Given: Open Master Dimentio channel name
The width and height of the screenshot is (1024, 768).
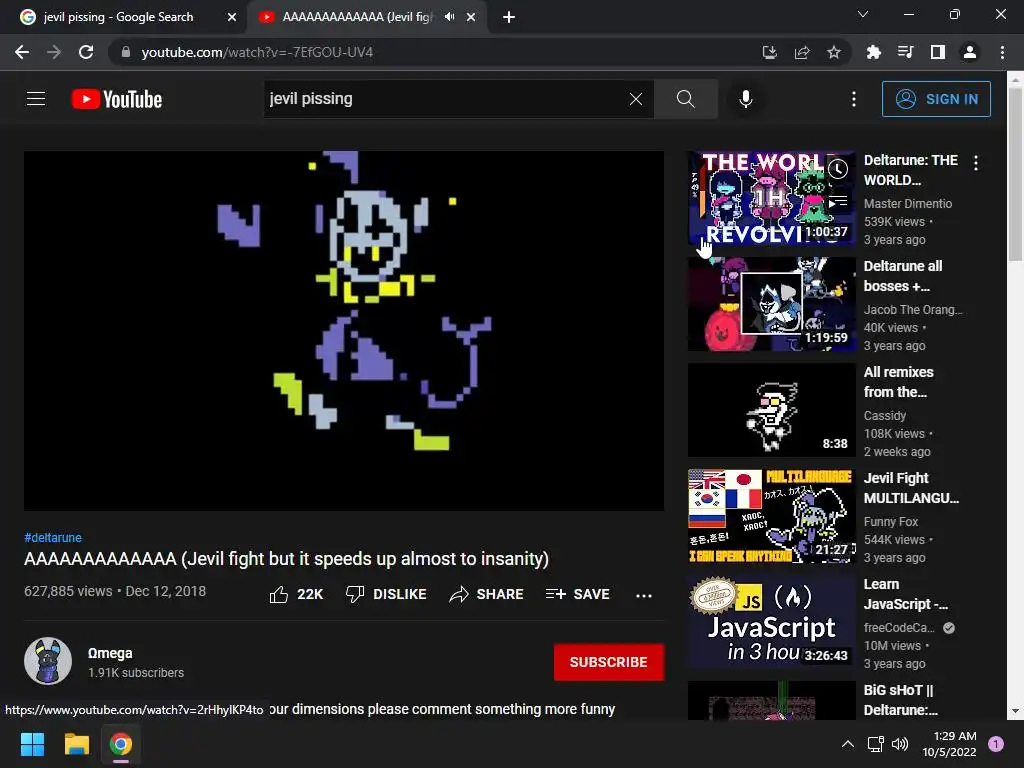Looking at the screenshot, I should point(908,204).
